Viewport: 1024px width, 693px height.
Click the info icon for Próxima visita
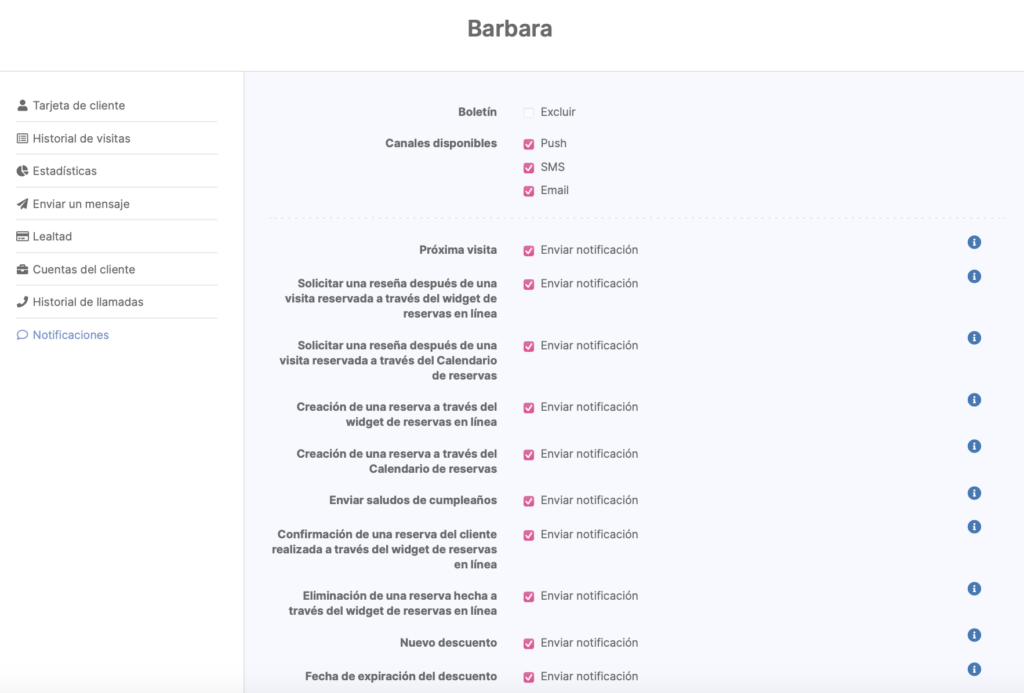974,242
